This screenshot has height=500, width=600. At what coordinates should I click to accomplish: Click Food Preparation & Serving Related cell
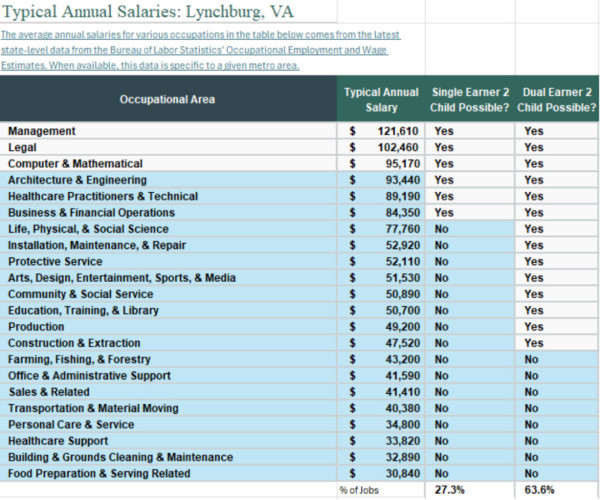click(168, 473)
